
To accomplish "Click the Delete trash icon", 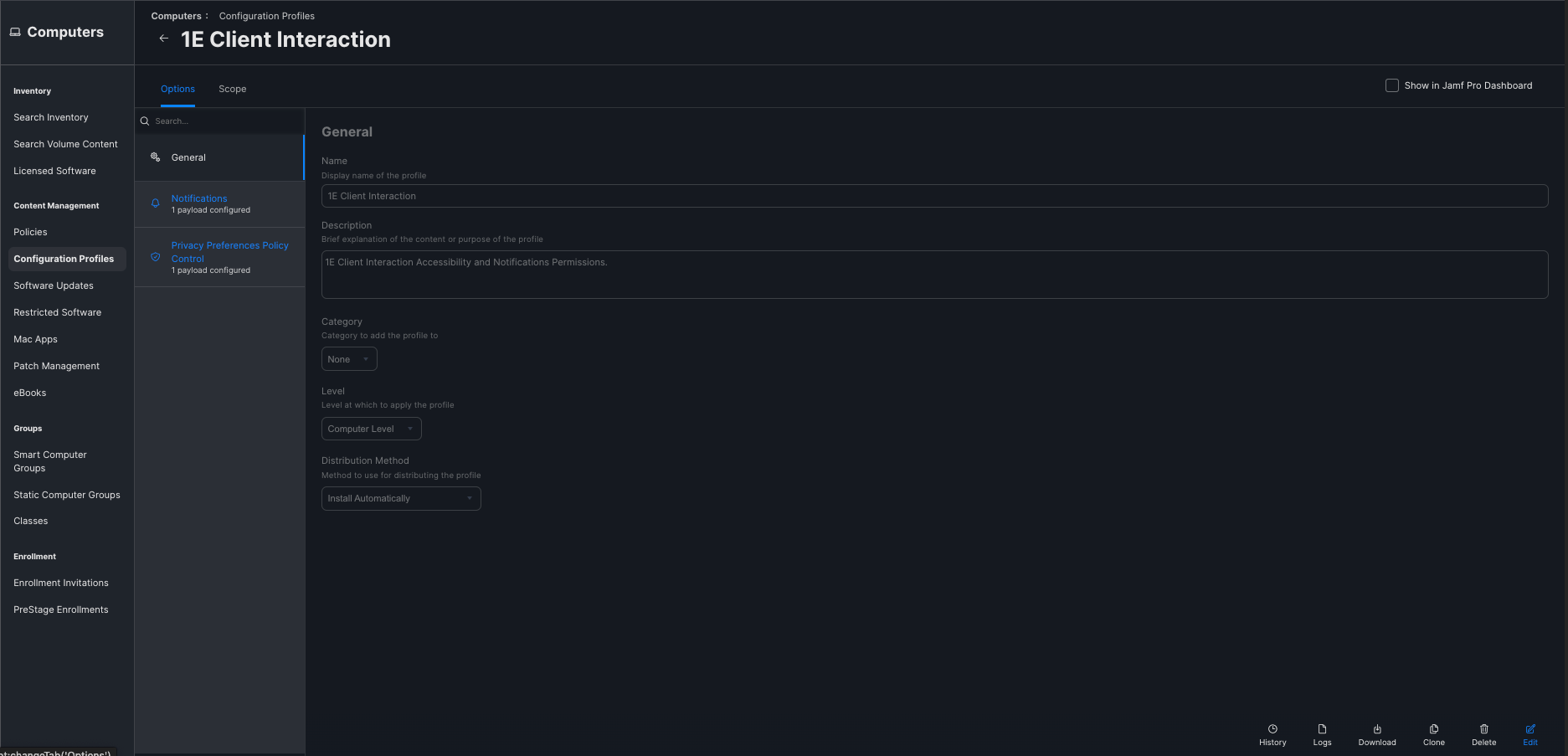I will (1483, 729).
